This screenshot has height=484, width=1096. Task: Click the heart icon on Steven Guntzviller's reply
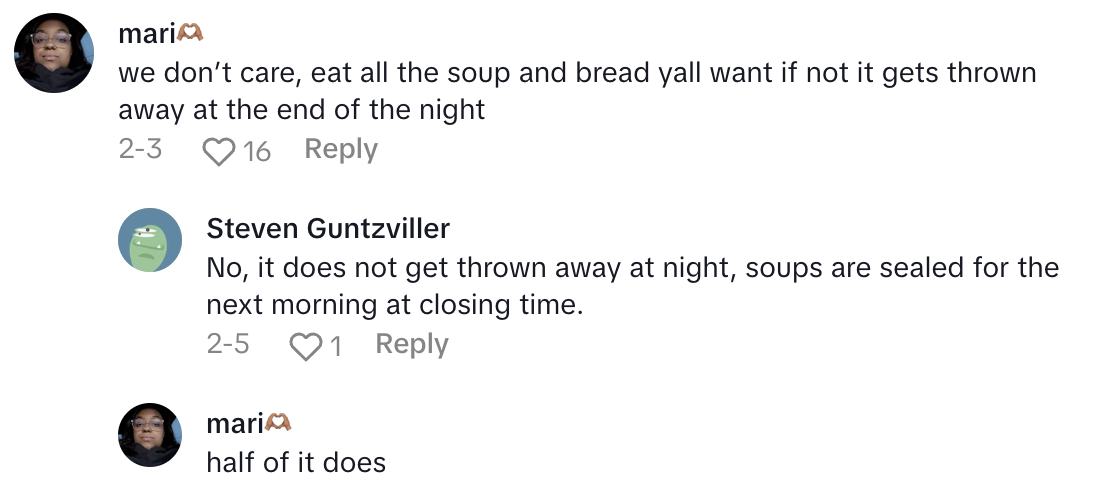tap(303, 347)
